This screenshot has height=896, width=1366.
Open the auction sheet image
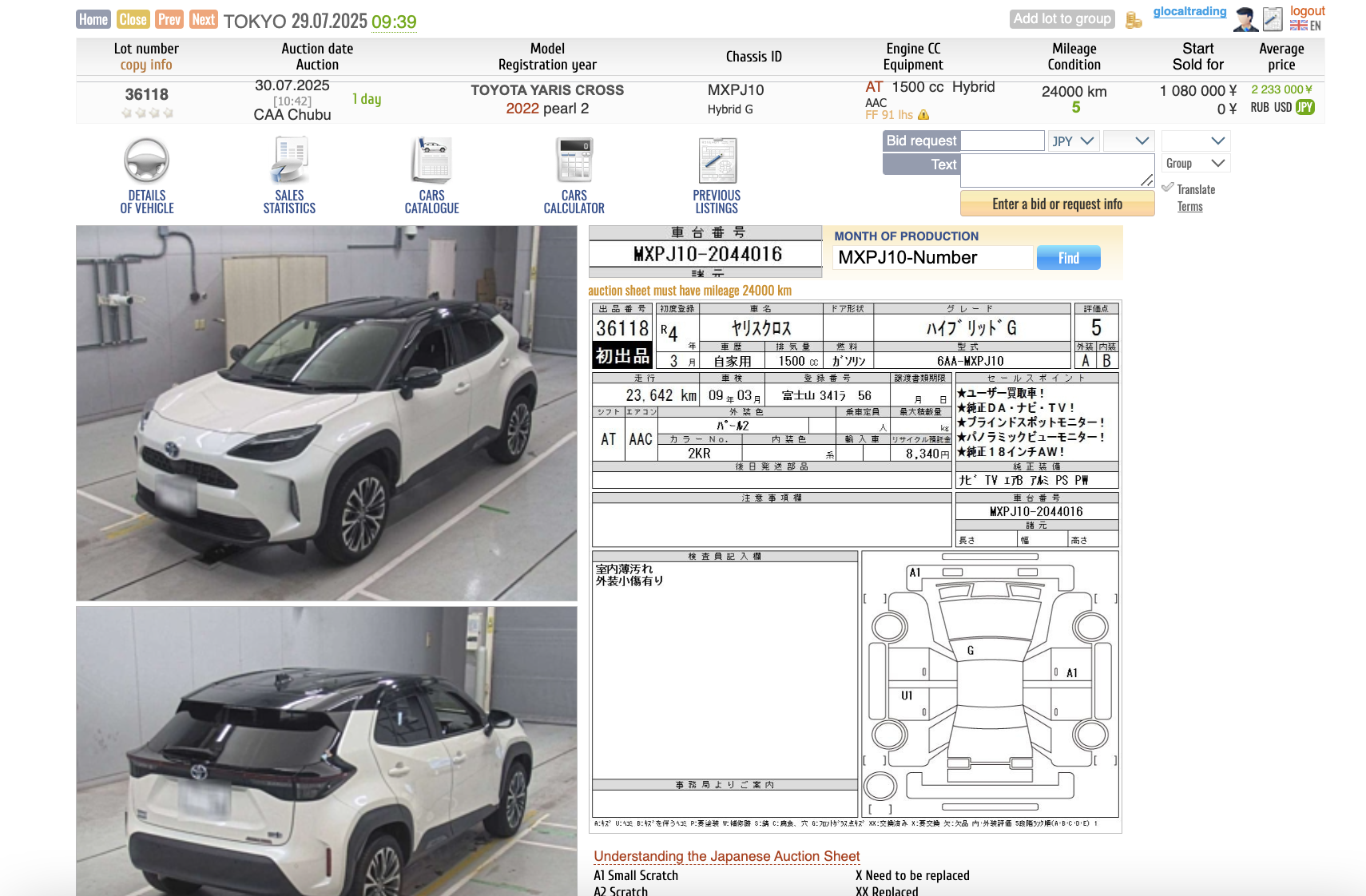tap(856, 567)
